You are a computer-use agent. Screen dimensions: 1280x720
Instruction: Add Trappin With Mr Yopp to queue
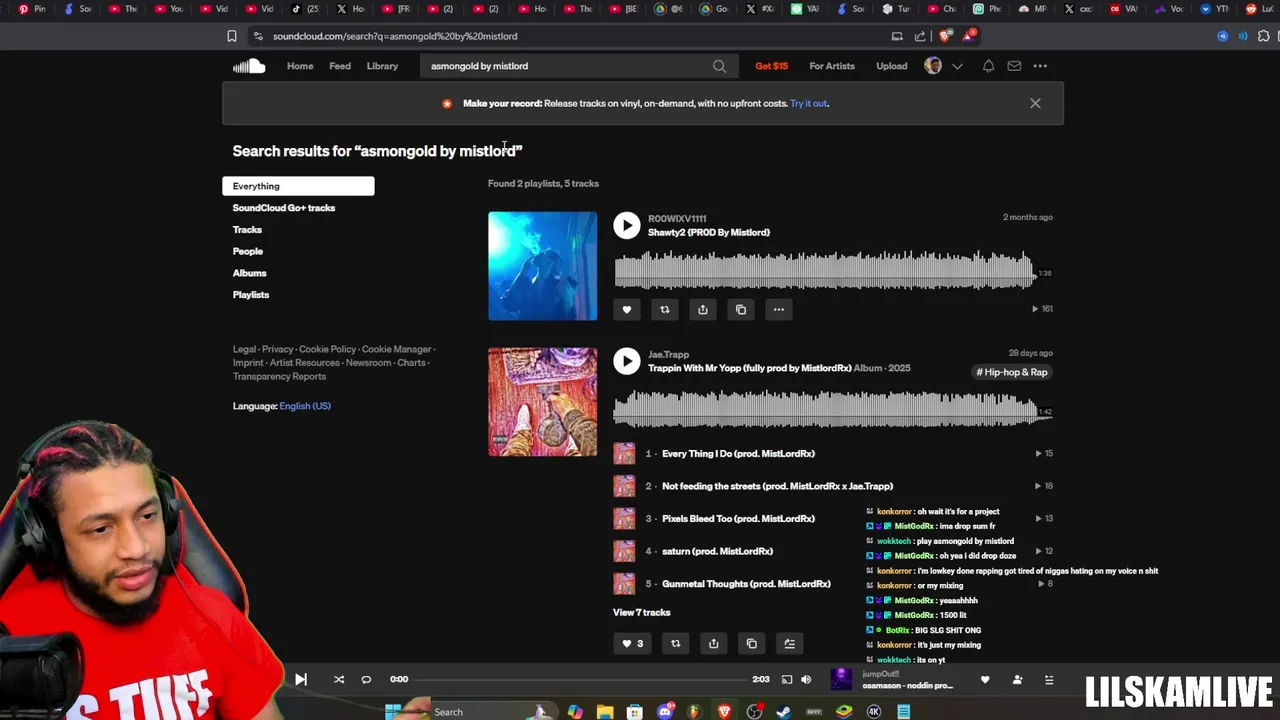click(x=790, y=644)
